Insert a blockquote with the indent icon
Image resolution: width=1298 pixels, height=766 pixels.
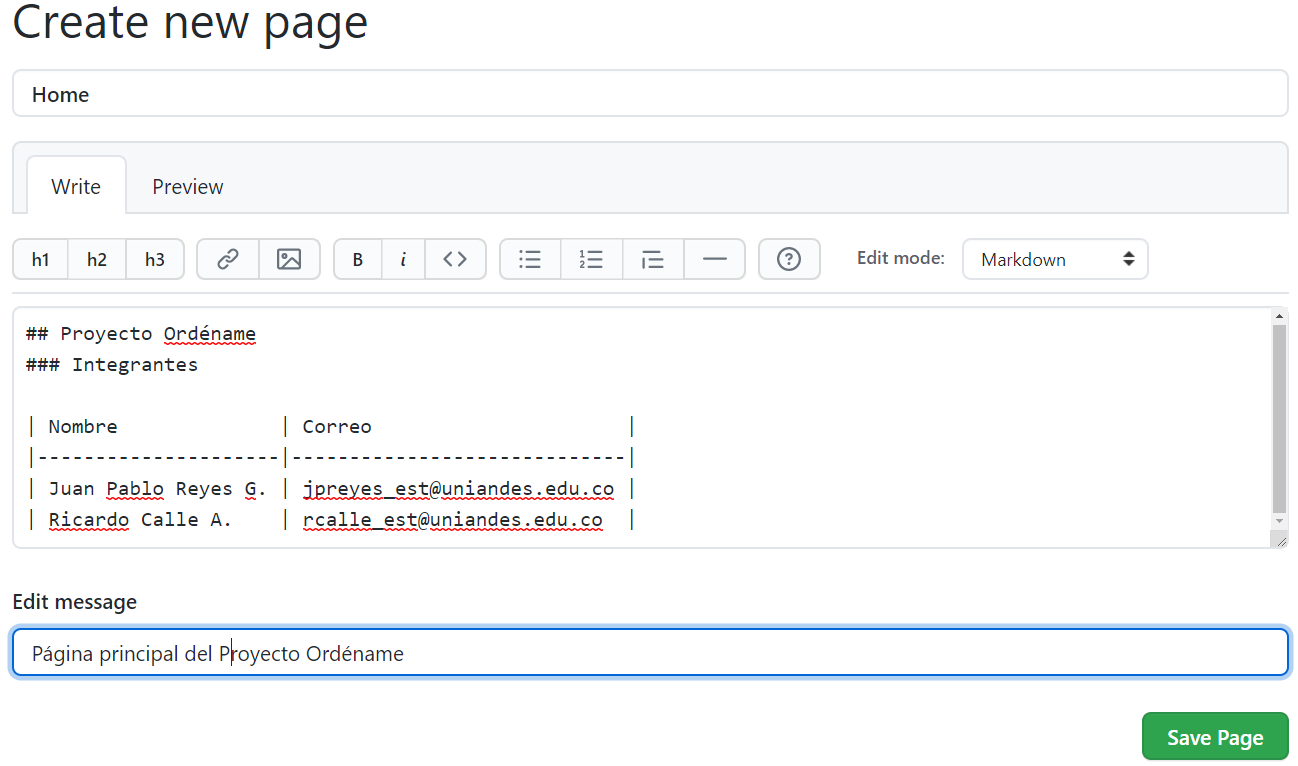click(653, 259)
